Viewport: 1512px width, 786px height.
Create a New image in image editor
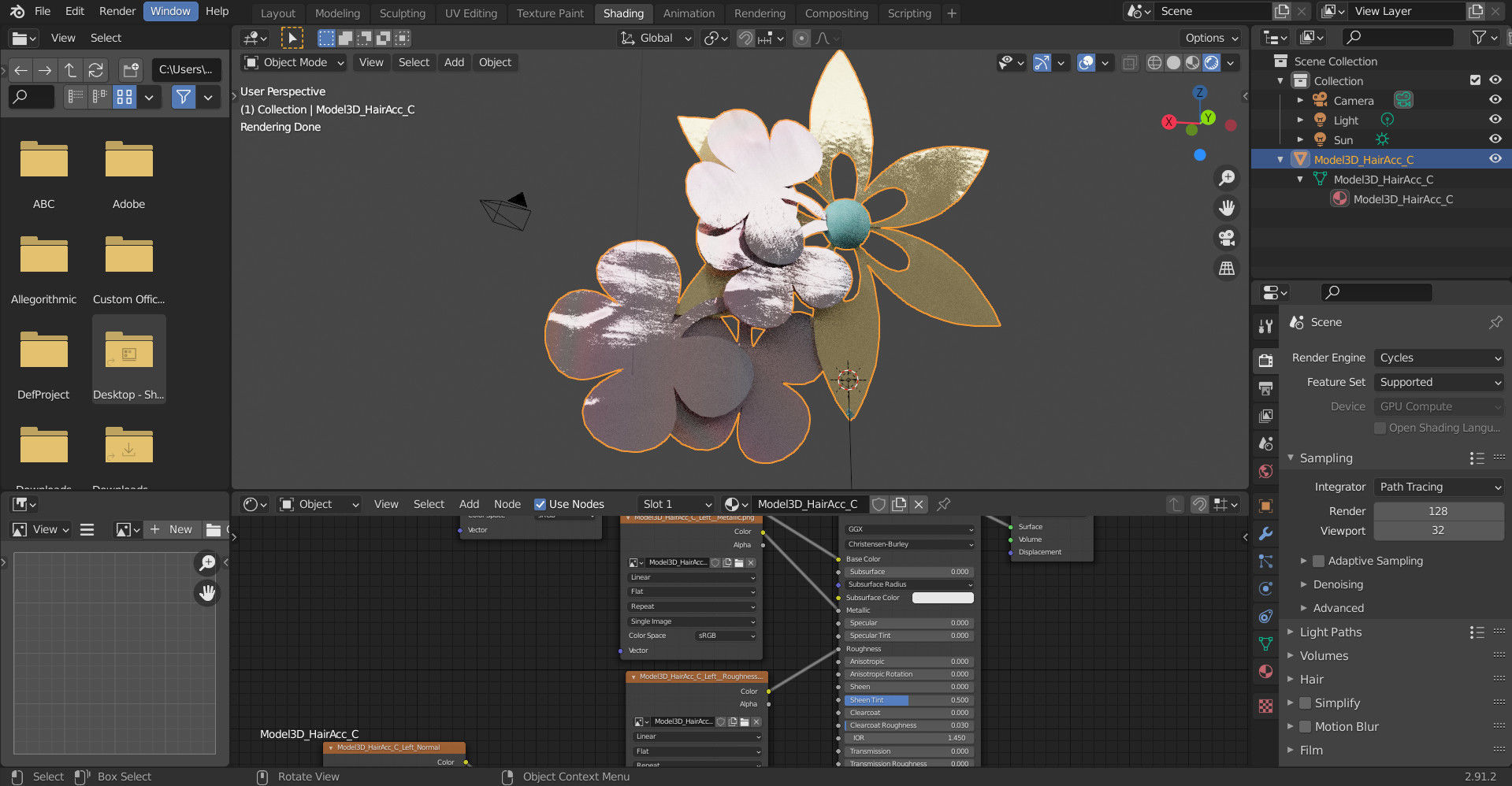pyautogui.click(x=172, y=529)
